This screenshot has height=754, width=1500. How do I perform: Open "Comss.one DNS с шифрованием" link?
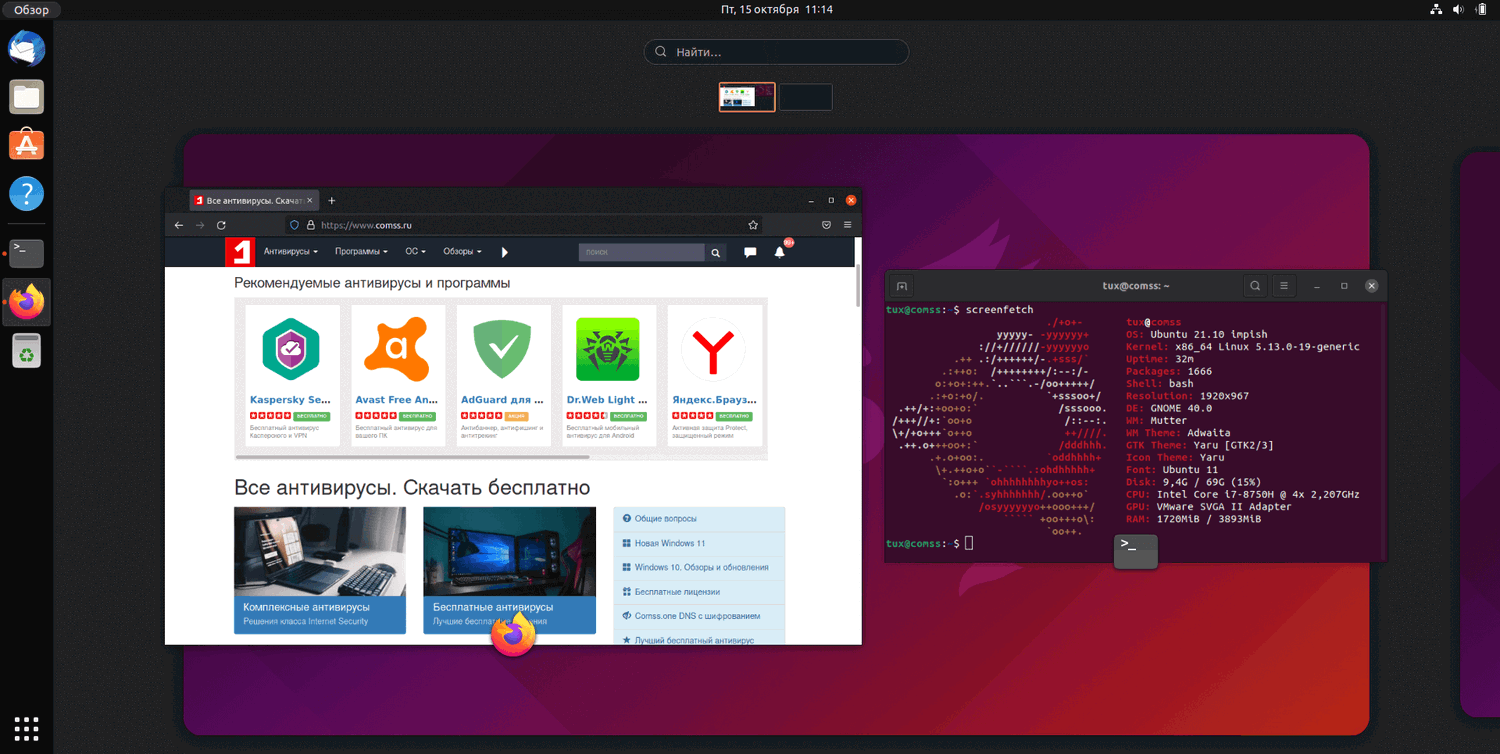pos(697,616)
